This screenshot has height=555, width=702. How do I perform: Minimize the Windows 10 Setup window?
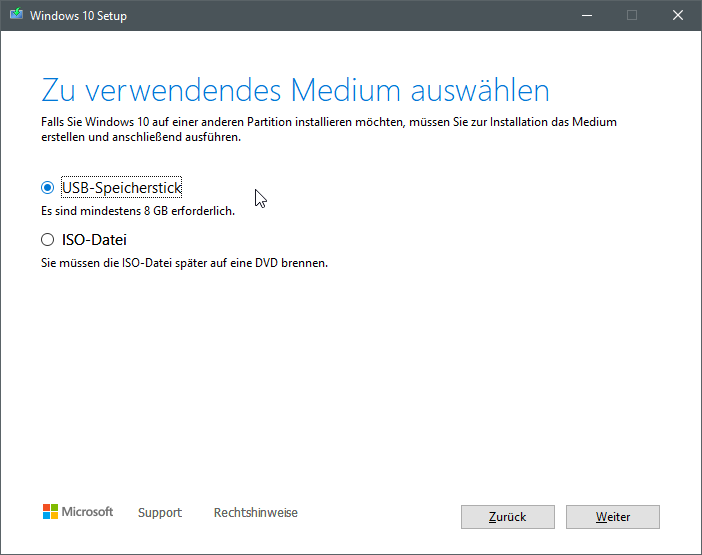(585, 16)
